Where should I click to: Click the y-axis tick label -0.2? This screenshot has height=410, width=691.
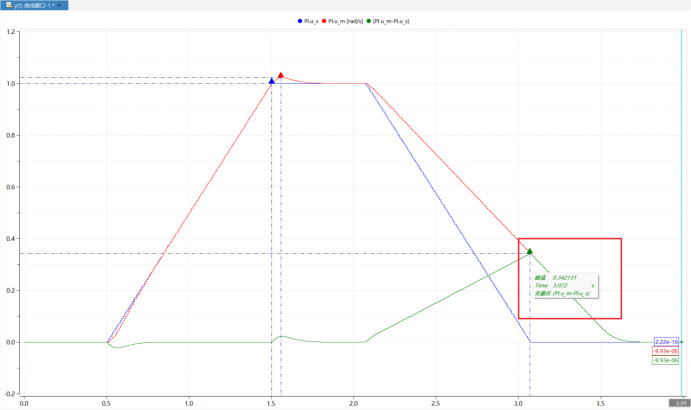pyautogui.click(x=11, y=394)
